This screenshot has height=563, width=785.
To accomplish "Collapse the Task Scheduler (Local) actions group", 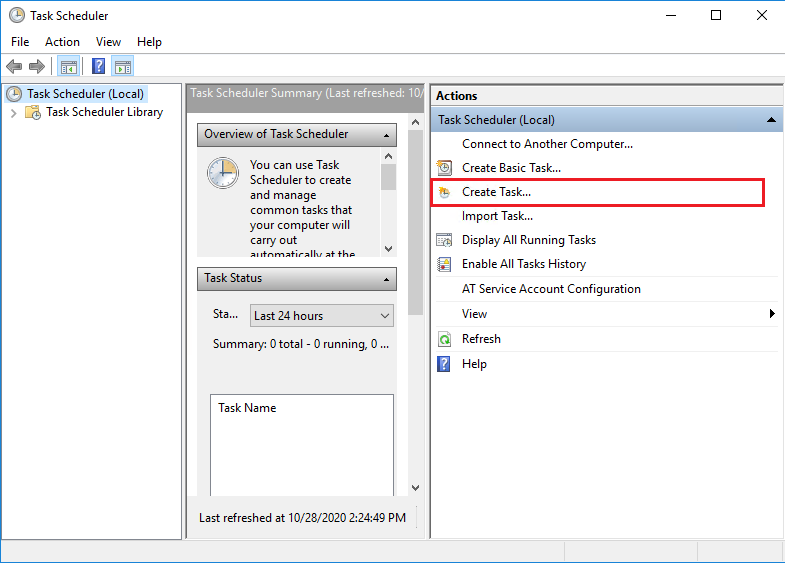I will (x=771, y=120).
